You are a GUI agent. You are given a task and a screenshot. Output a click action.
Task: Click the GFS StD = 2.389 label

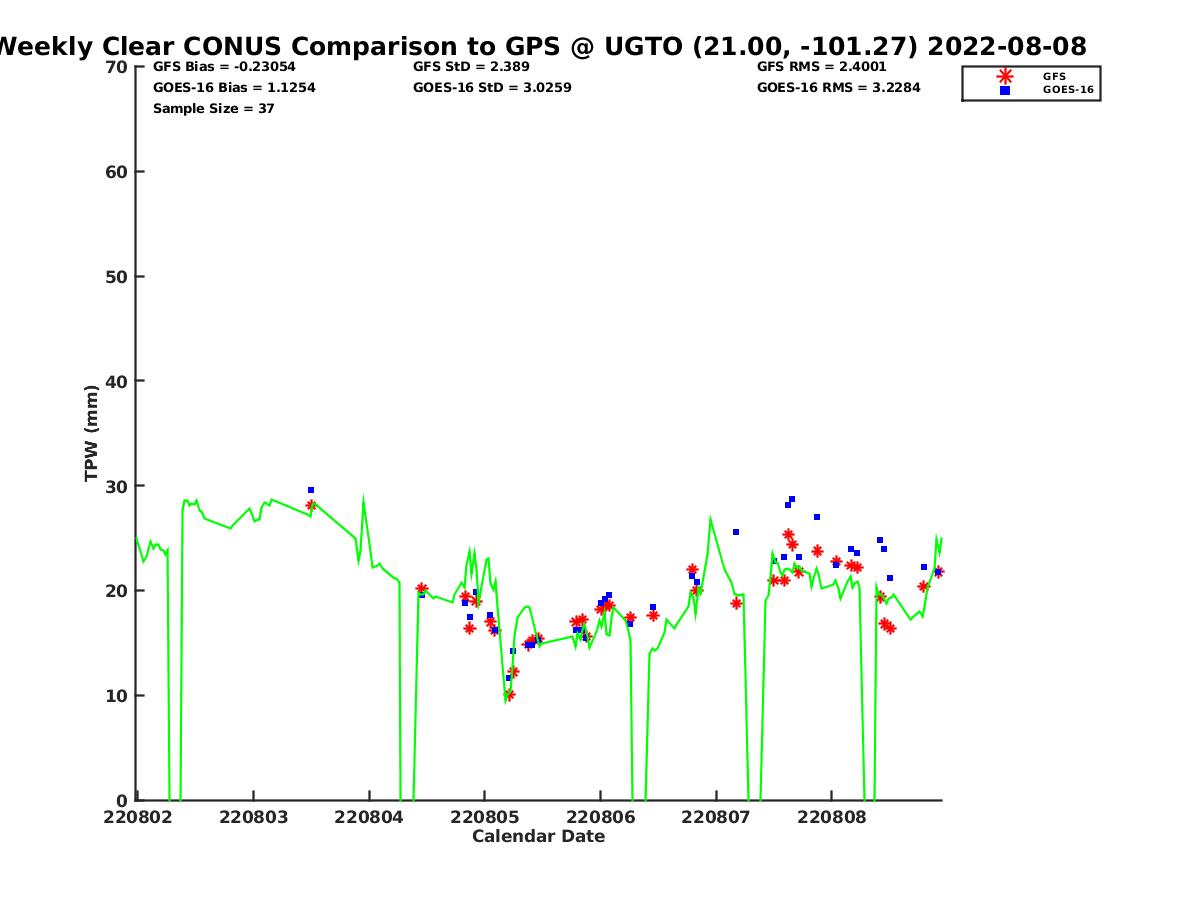471,67
